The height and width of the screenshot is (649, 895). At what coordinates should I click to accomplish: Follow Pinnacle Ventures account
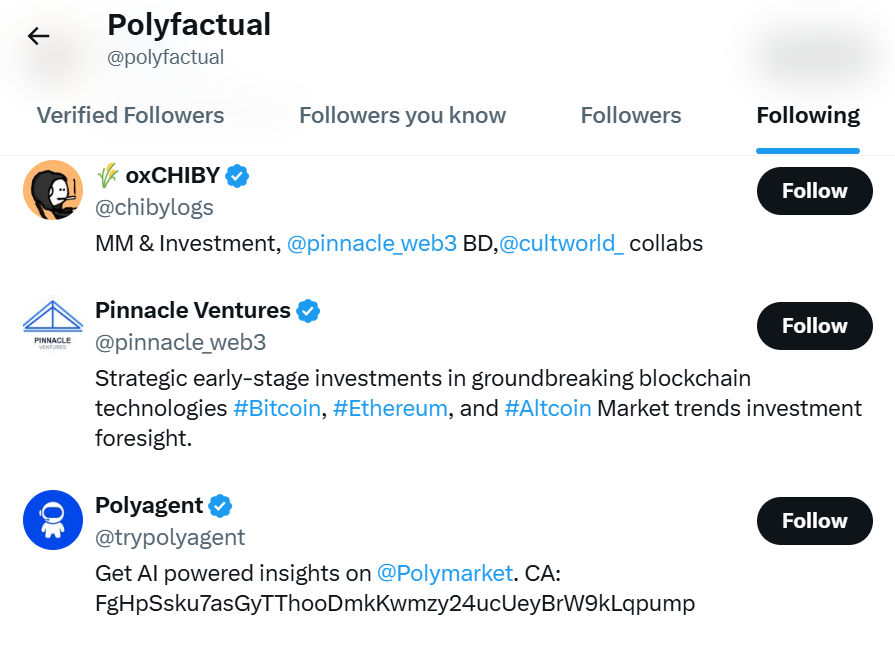tap(815, 326)
